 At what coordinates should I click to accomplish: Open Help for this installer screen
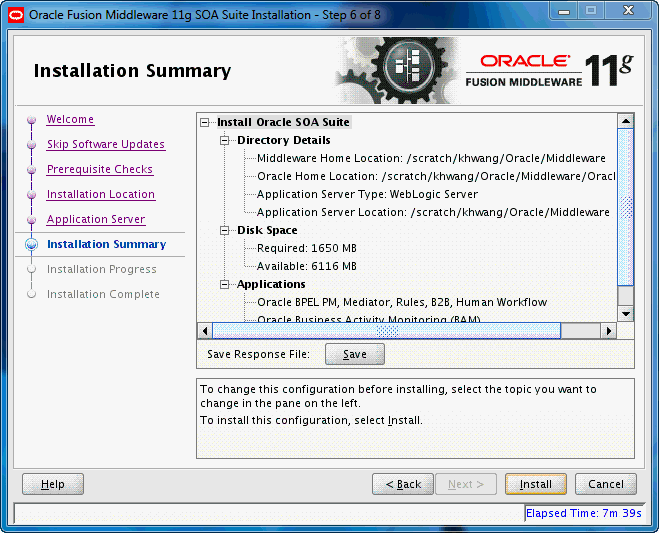click(x=53, y=484)
